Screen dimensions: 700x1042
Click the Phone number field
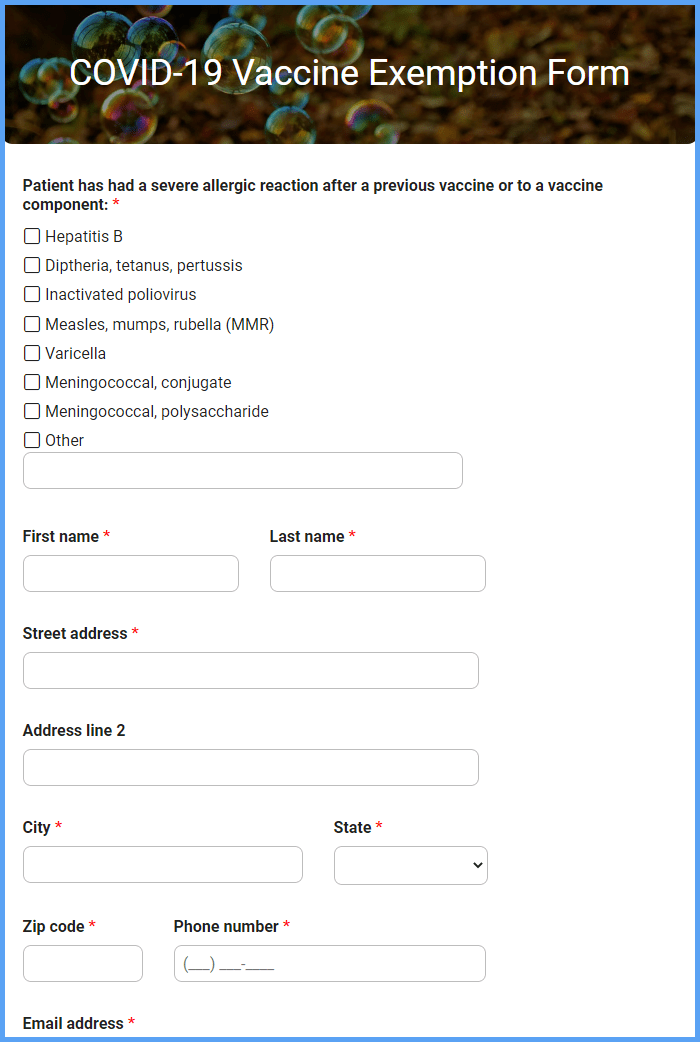coord(330,964)
